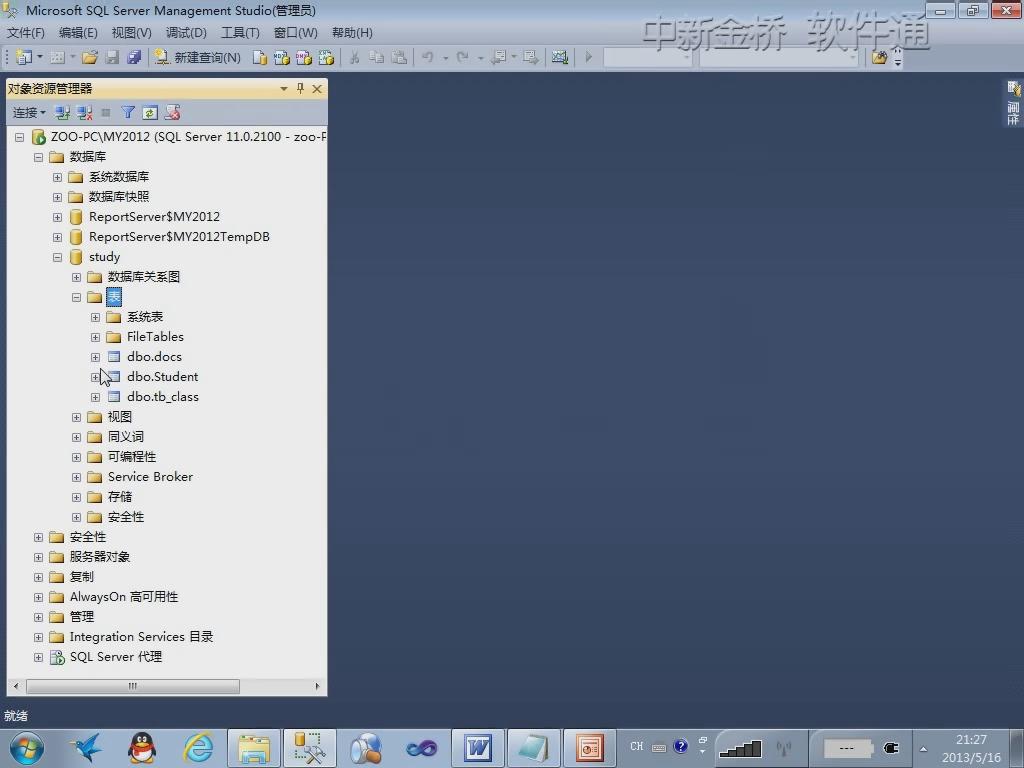
Task: Open the 调试(D) menu
Action: [186, 33]
